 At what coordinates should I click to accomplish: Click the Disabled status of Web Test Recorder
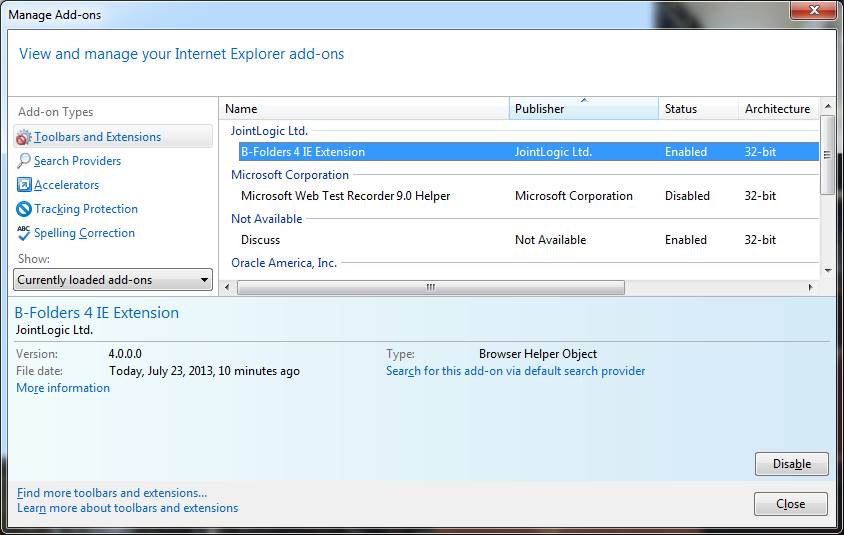point(687,196)
